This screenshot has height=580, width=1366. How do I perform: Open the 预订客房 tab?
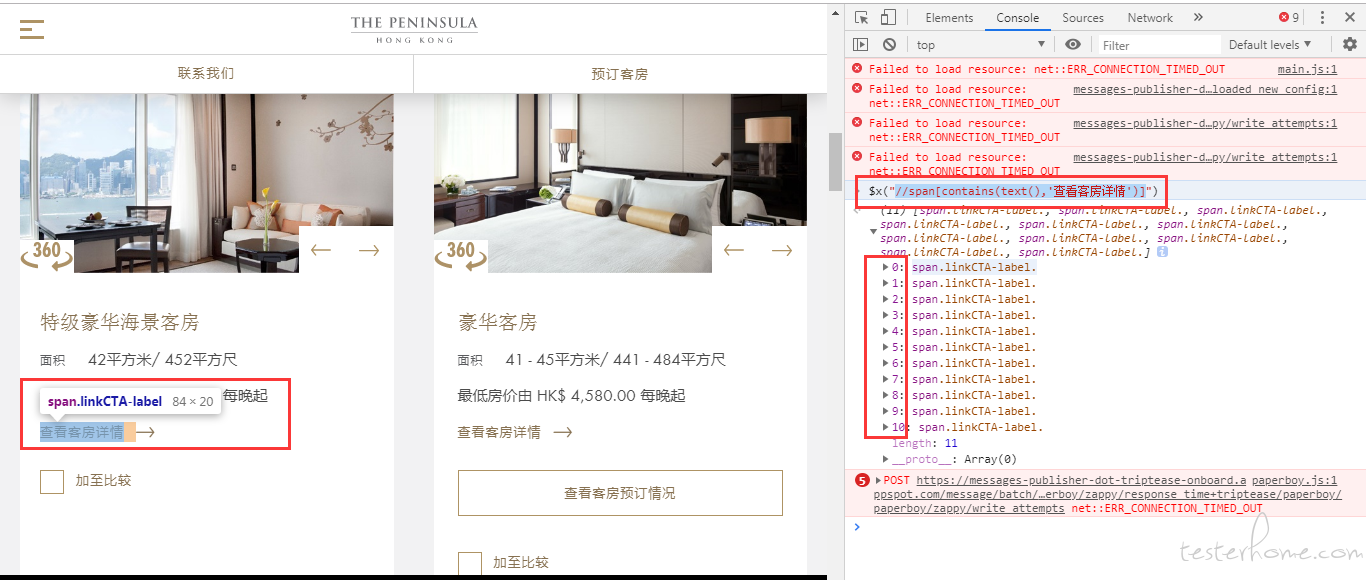coord(620,74)
